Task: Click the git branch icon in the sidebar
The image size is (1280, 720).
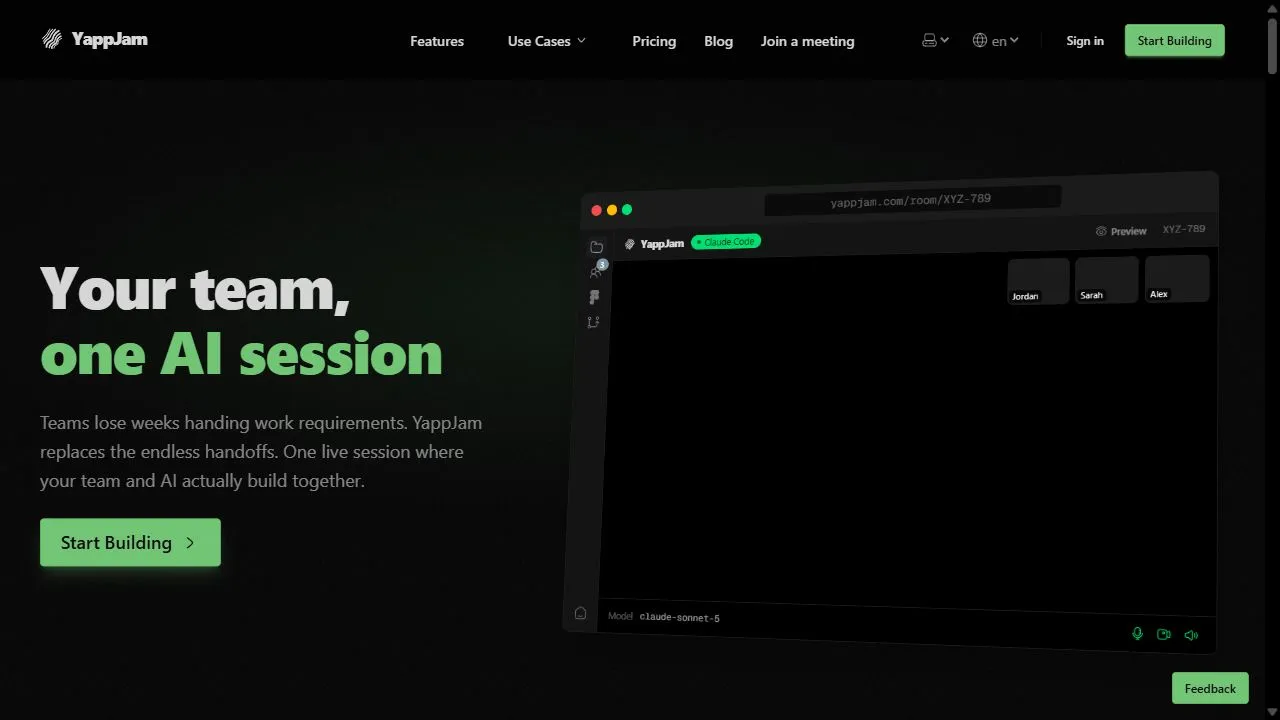Action: pos(593,322)
